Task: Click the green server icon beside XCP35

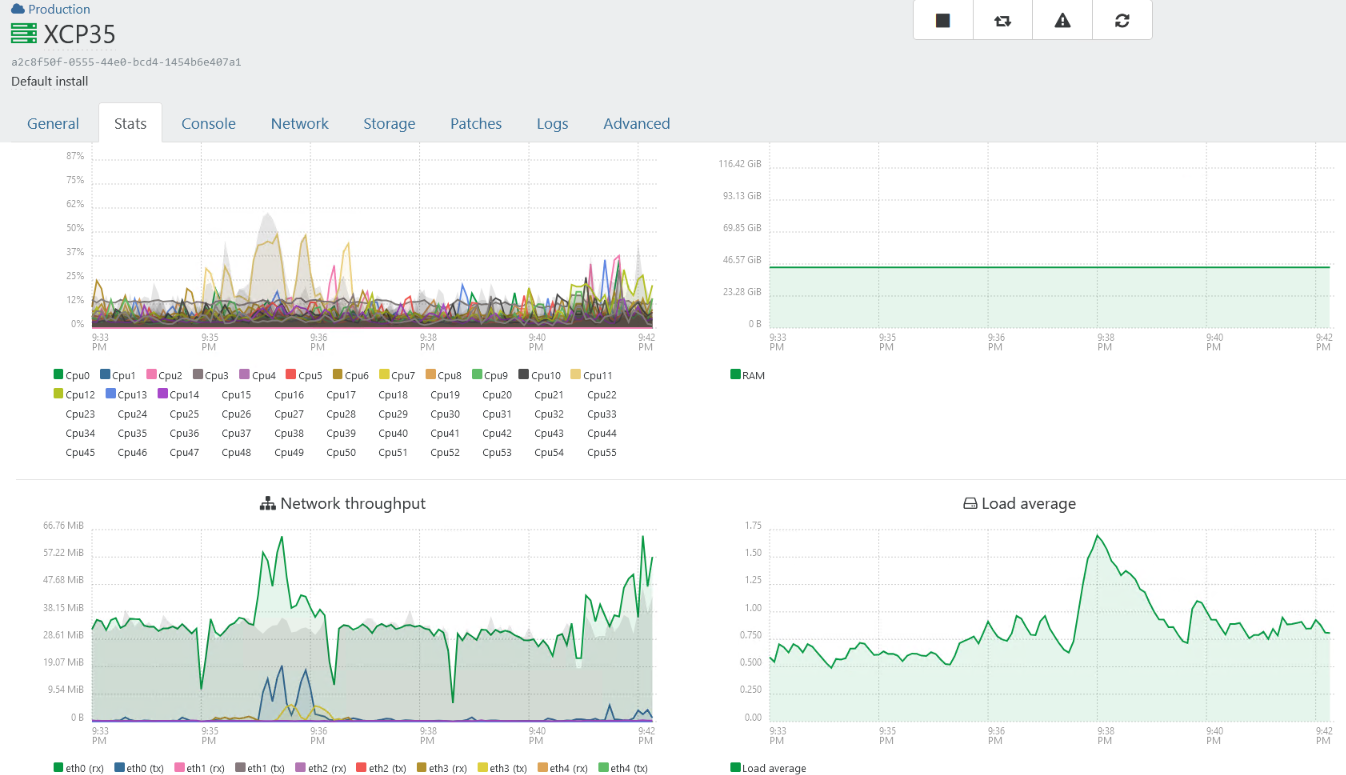Action: (x=23, y=34)
